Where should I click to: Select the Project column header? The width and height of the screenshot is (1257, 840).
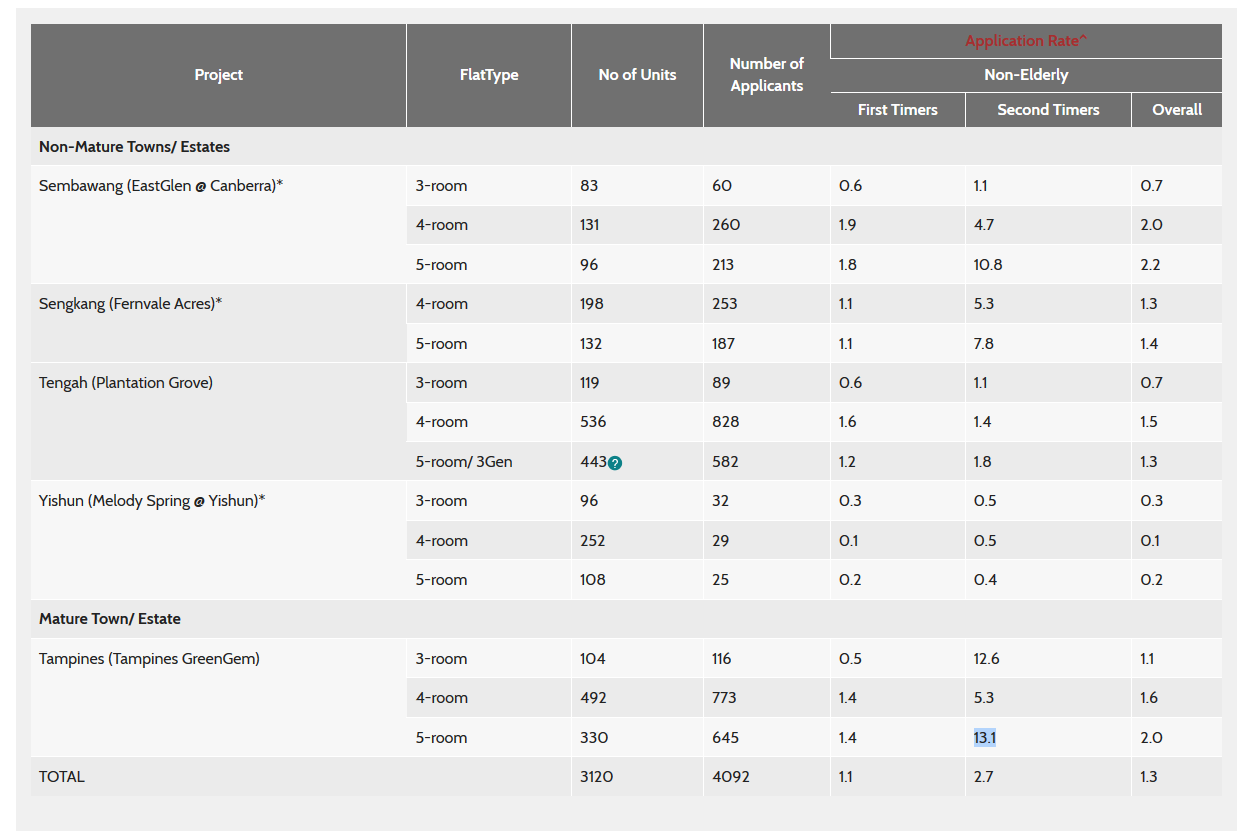(218, 75)
